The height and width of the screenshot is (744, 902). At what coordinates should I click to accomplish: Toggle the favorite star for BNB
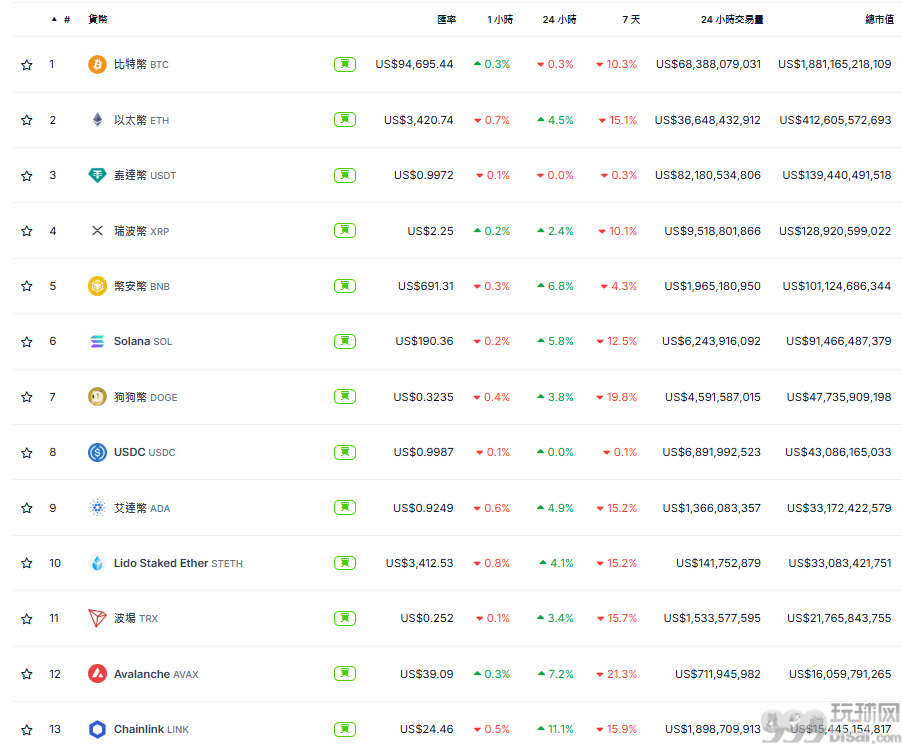point(26,286)
